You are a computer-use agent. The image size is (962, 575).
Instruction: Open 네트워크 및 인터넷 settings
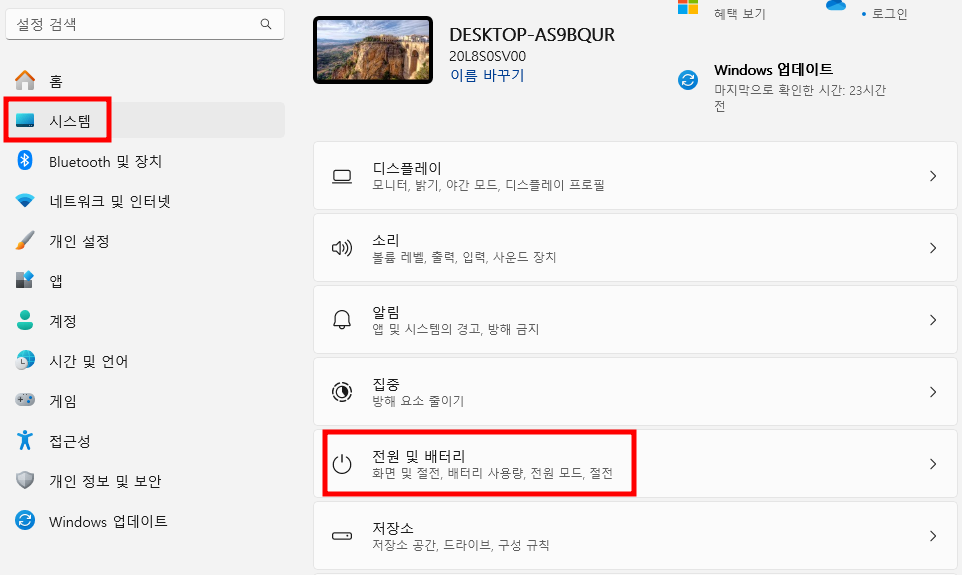pyautogui.click(x=110, y=201)
